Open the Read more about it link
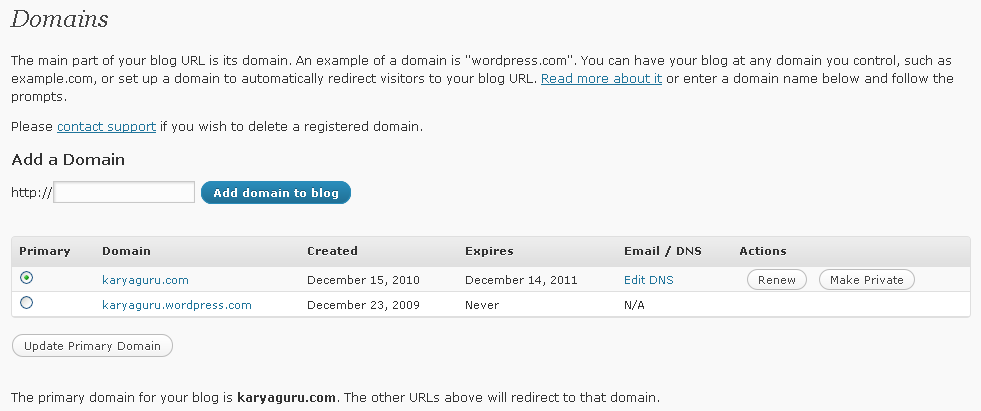 (x=601, y=79)
